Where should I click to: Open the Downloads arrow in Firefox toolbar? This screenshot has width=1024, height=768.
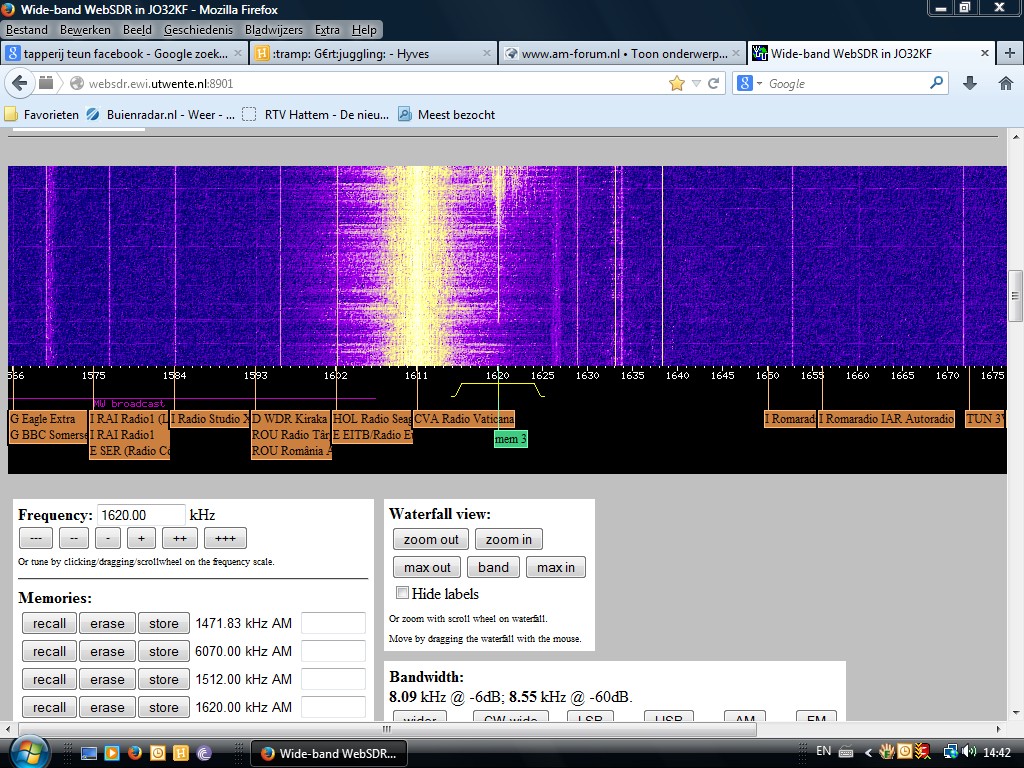tap(969, 84)
